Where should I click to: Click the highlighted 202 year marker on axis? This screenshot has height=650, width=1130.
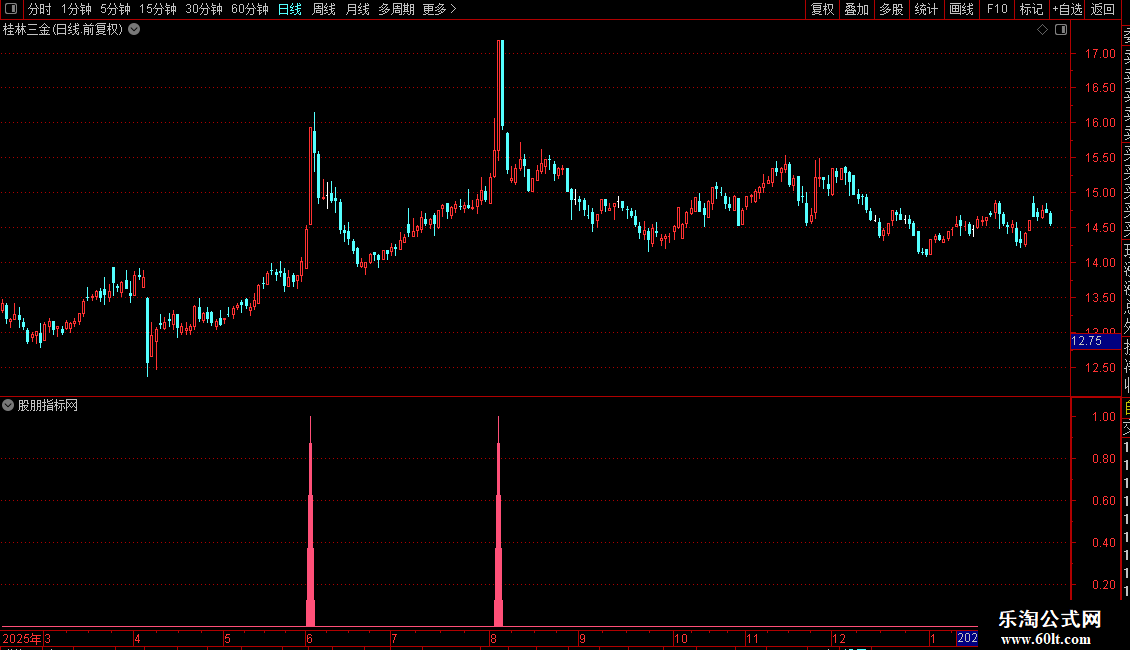967,638
